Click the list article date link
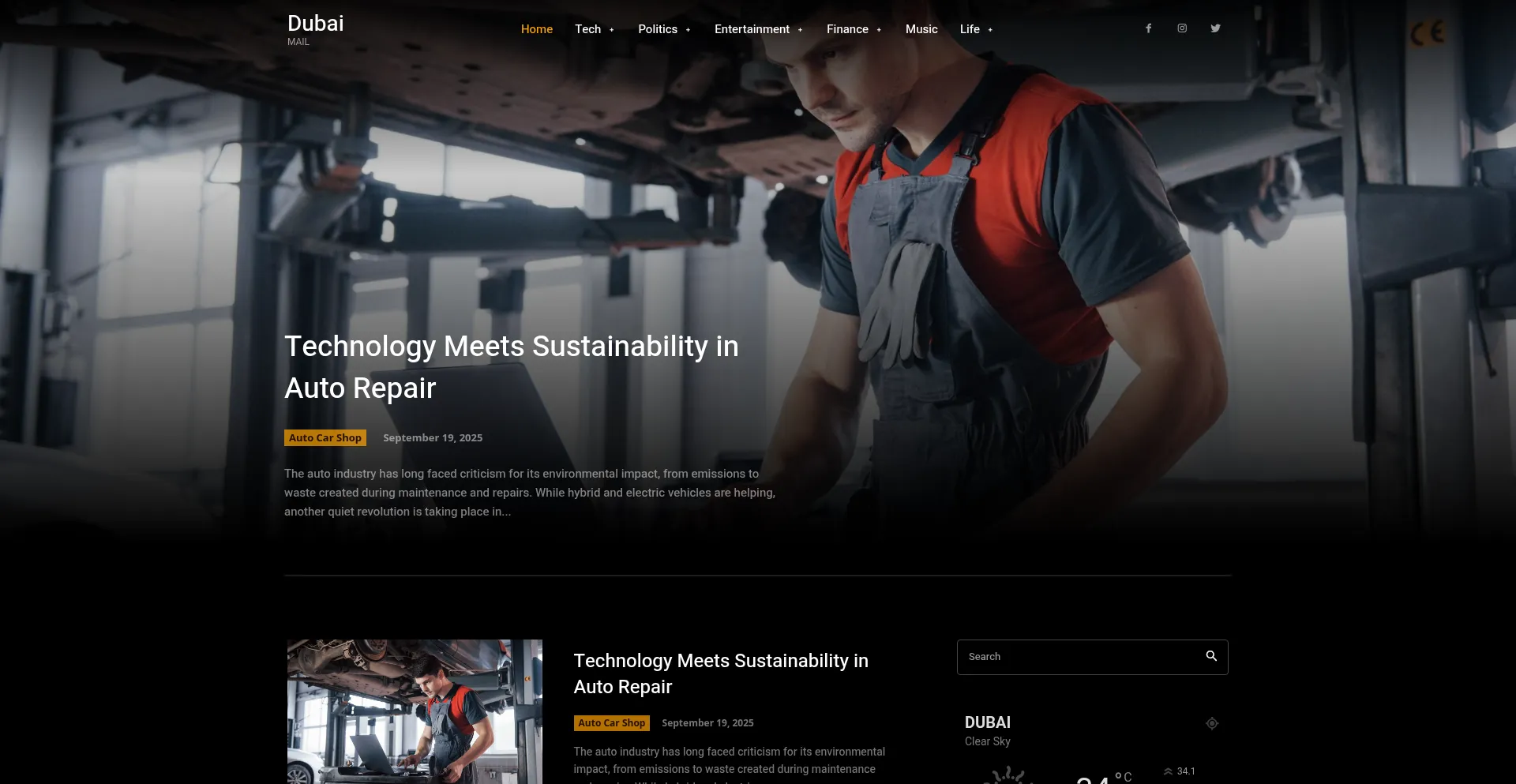Image resolution: width=1516 pixels, height=784 pixels. coord(707,723)
